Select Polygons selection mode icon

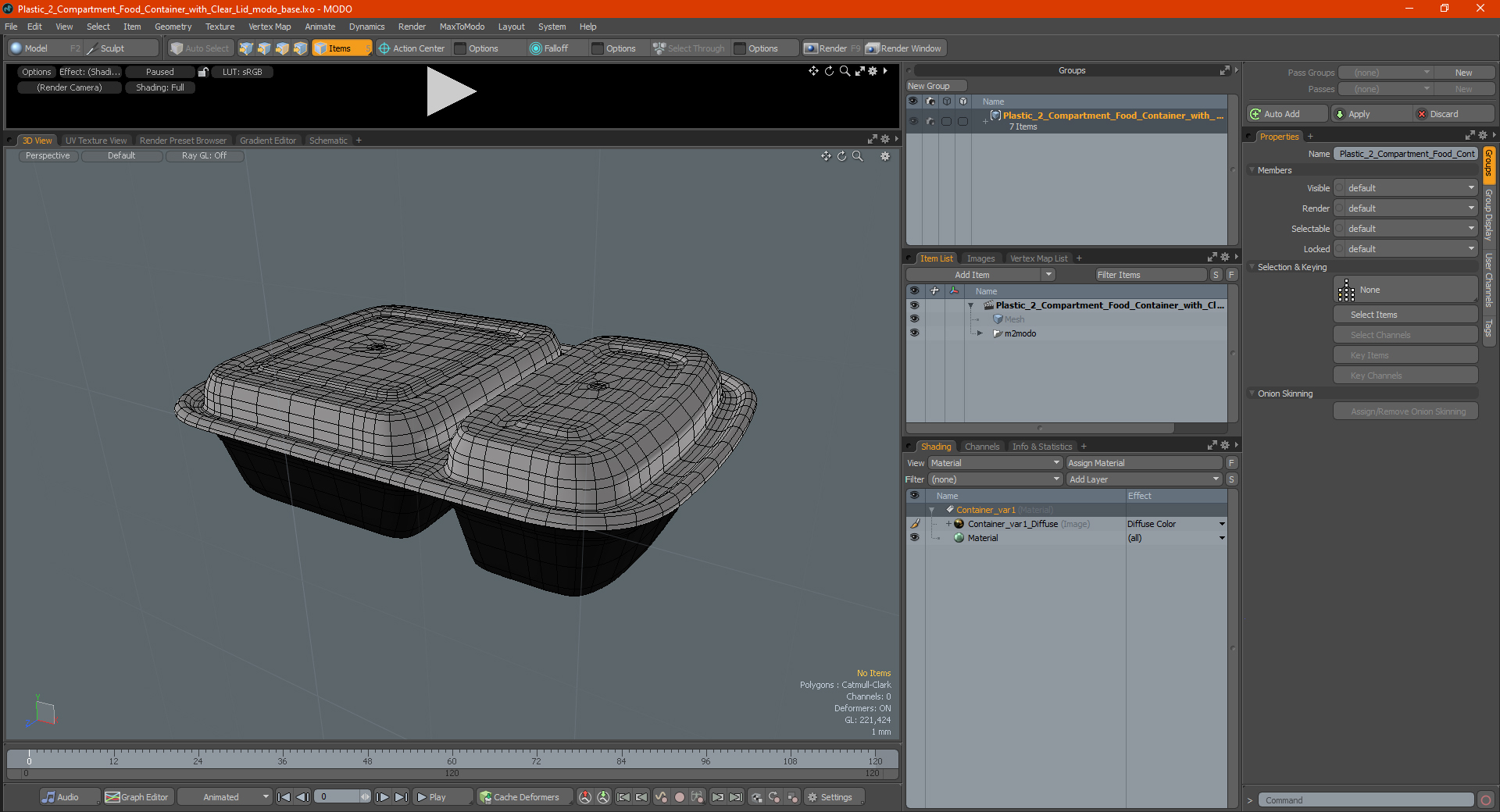tap(282, 48)
